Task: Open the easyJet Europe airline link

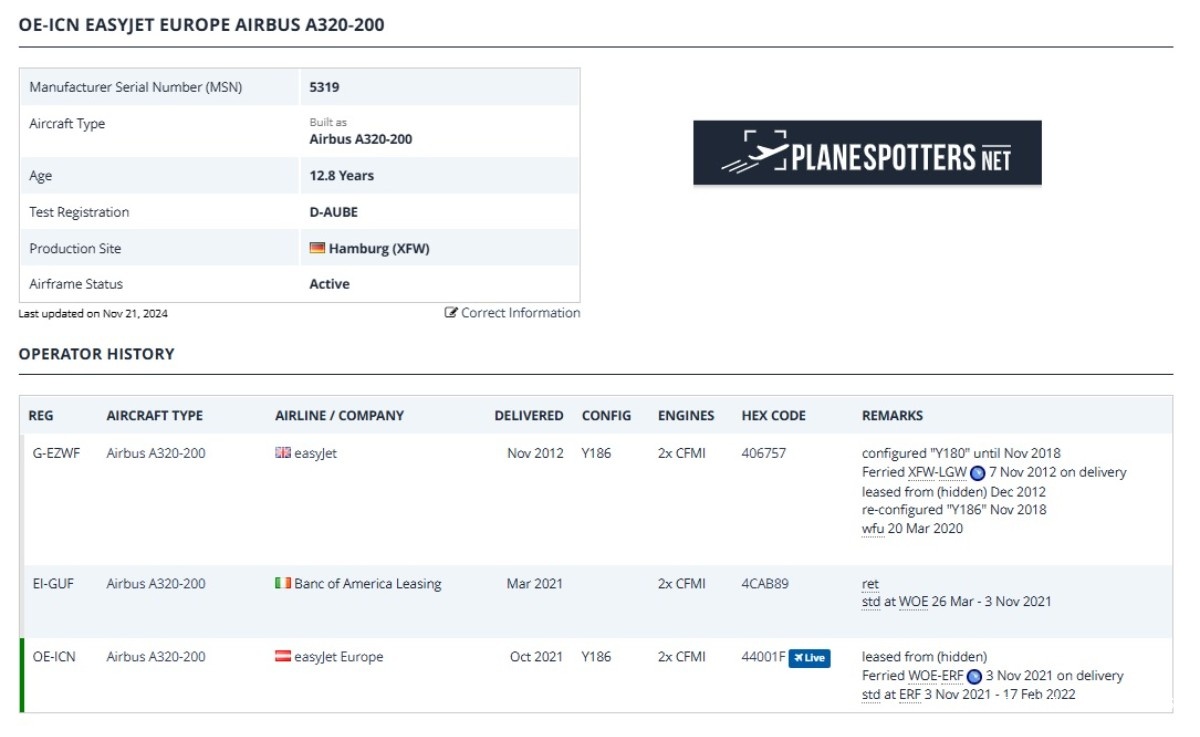Action: coord(338,657)
